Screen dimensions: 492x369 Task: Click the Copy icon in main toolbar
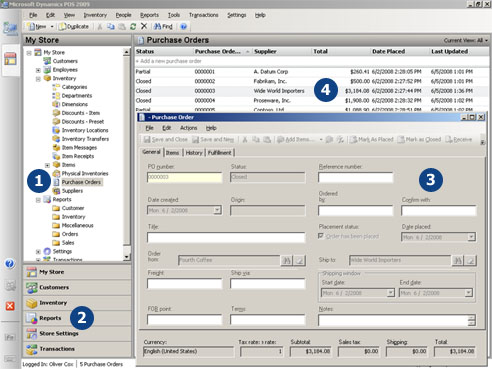(x=111, y=26)
